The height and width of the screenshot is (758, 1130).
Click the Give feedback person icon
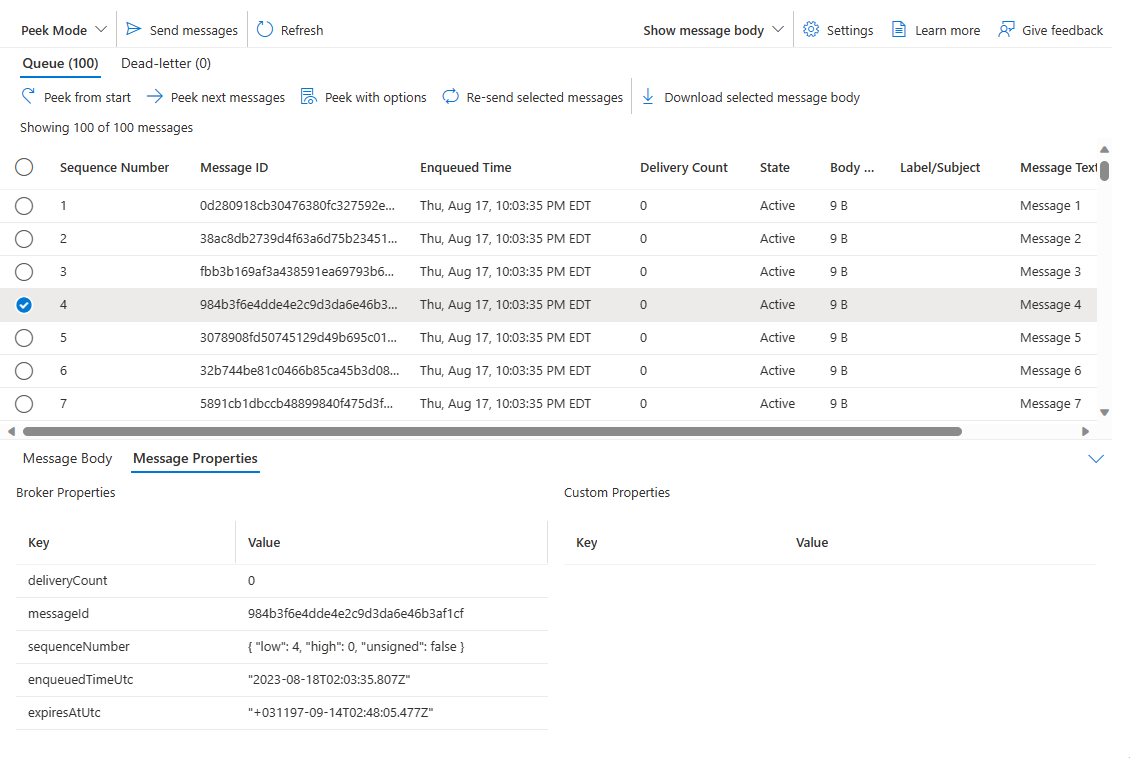pyautogui.click(x=1006, y=30)
